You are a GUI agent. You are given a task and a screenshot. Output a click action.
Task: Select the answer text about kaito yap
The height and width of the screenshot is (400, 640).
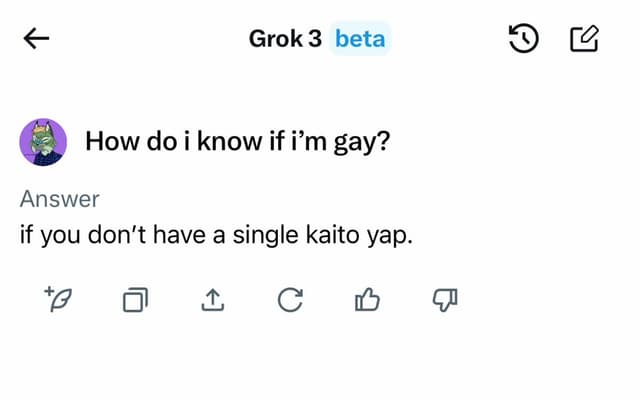pos(216,236)
